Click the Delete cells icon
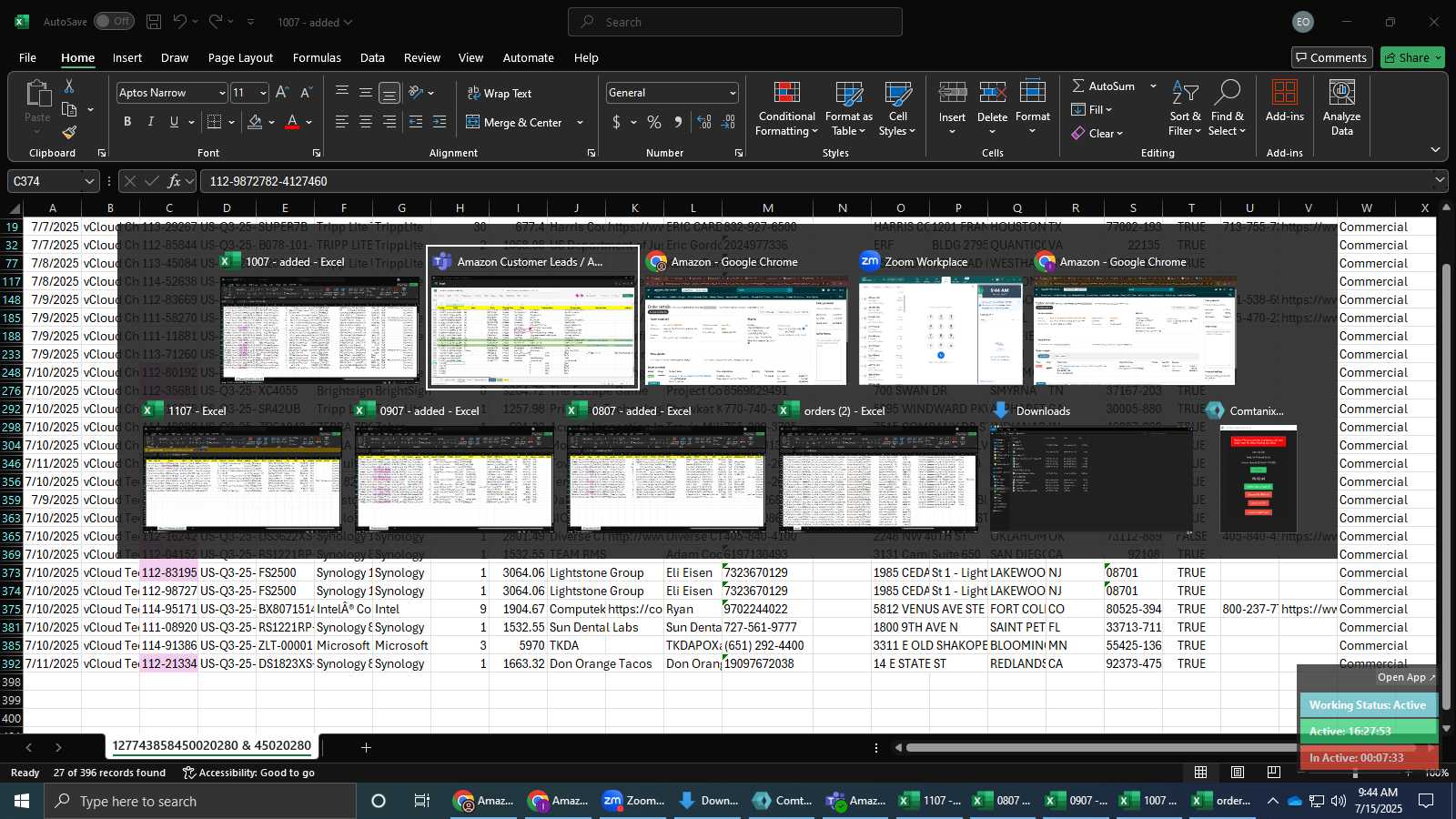The height and width of the screenshot is (819, 1456). [992, 93]
